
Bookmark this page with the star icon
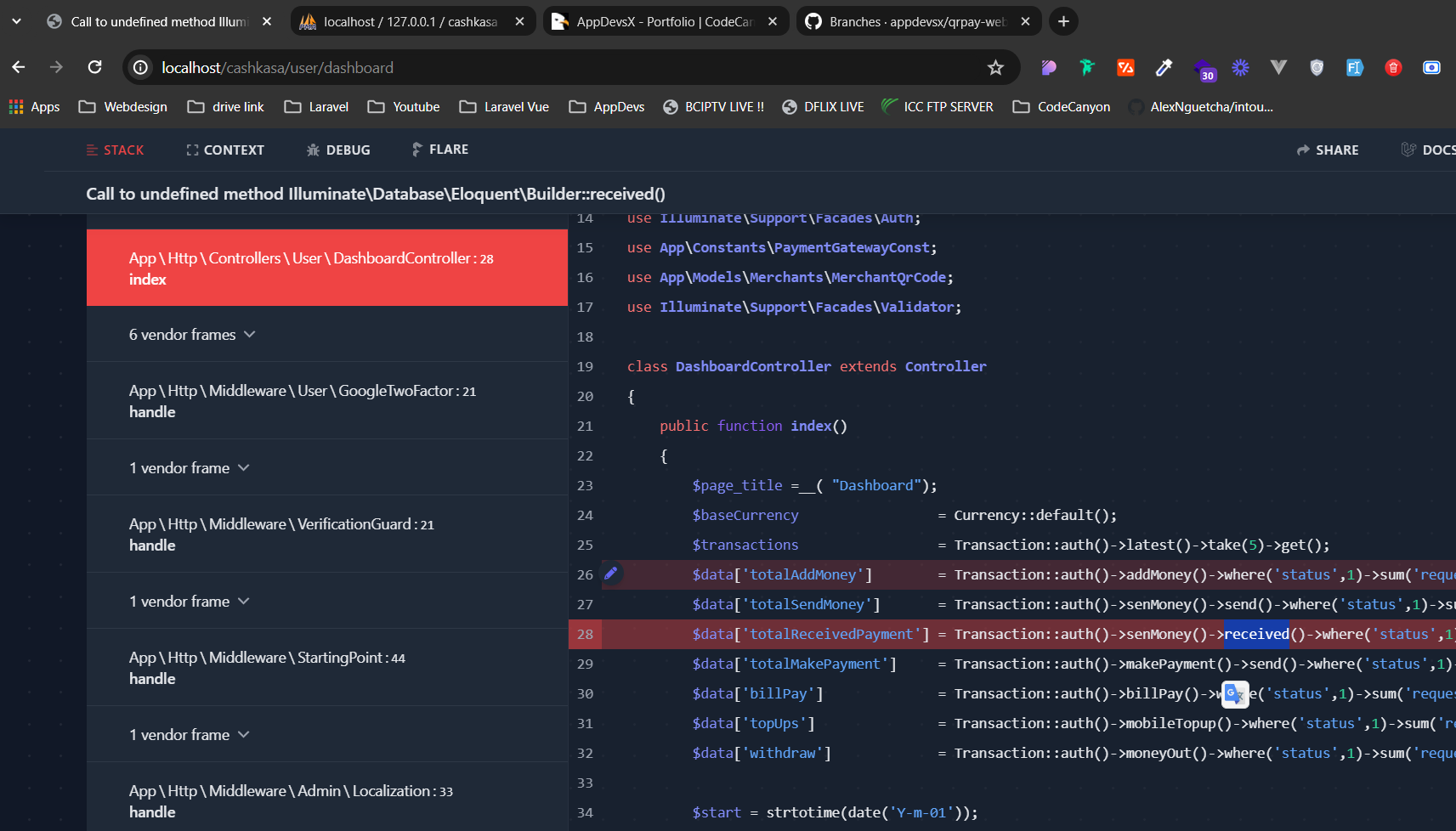click(995, 68)
